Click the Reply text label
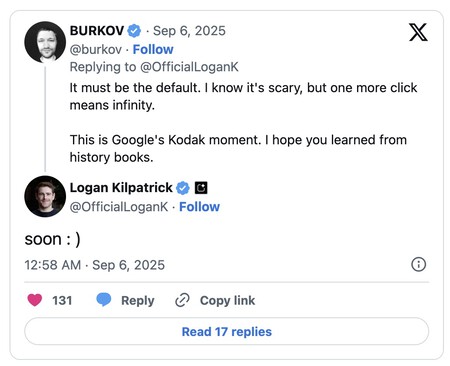Viewport: 450px width, 366px height. point(138,300)
